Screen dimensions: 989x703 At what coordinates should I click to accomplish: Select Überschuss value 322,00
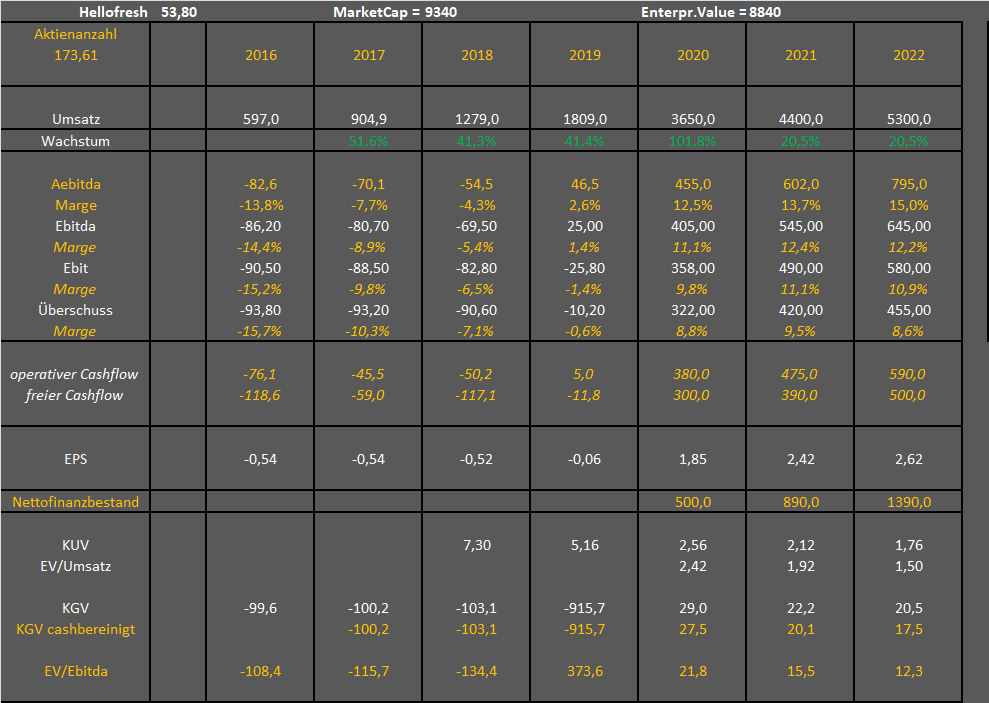point(693,310)
